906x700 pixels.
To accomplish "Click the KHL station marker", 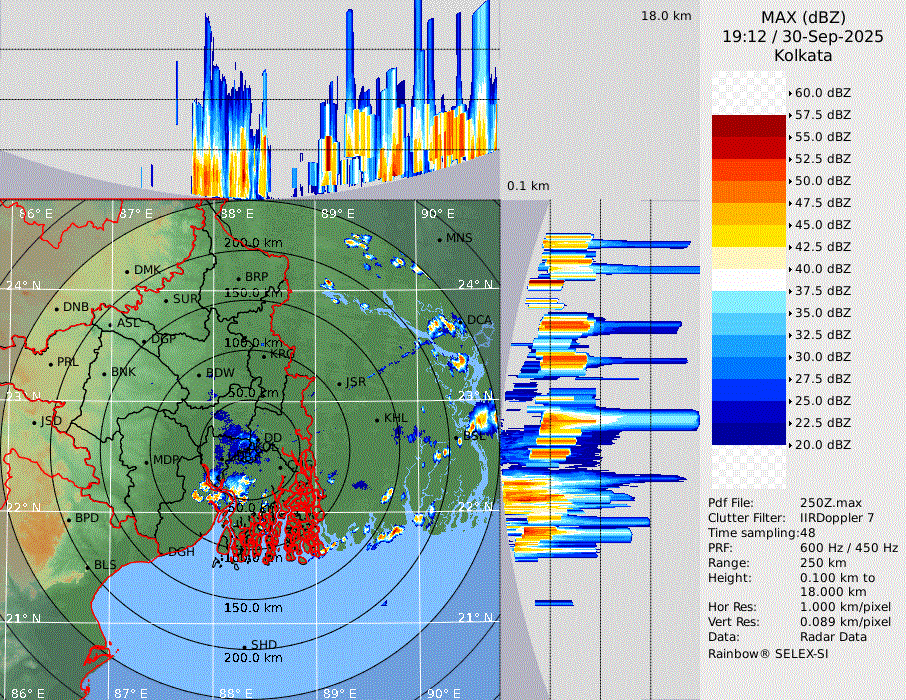I will pos(378,419).
